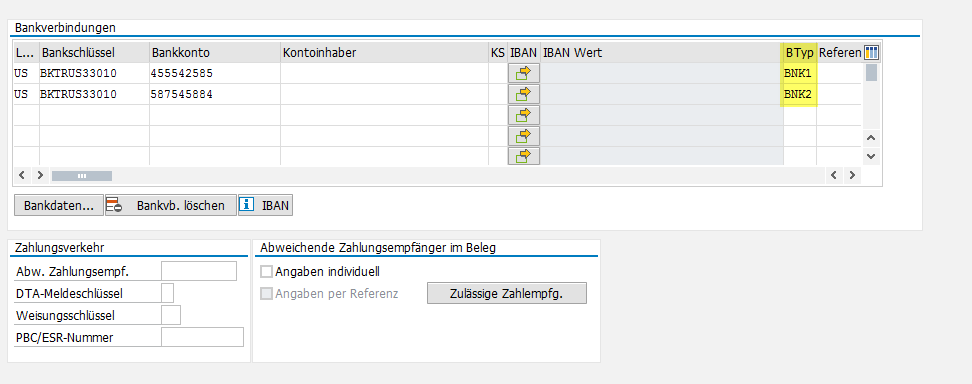This screenshot has height=384, width=972.
Task: Click the Zulässige Zahlempfg. button
Action: [506, 293]
